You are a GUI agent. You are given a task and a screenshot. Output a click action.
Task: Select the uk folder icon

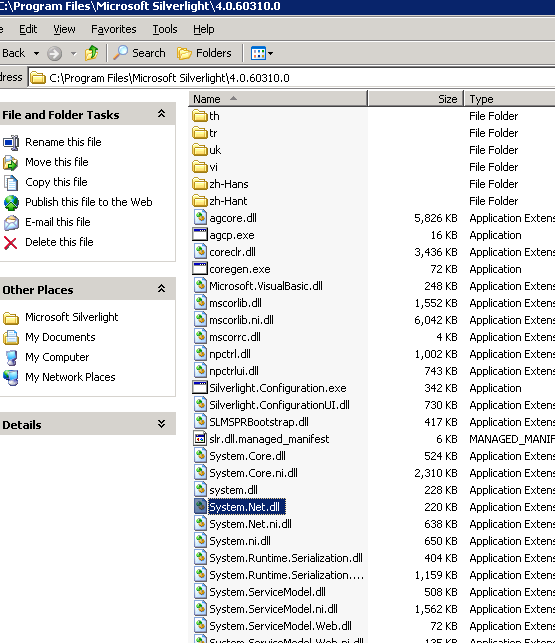coord(200,150)
